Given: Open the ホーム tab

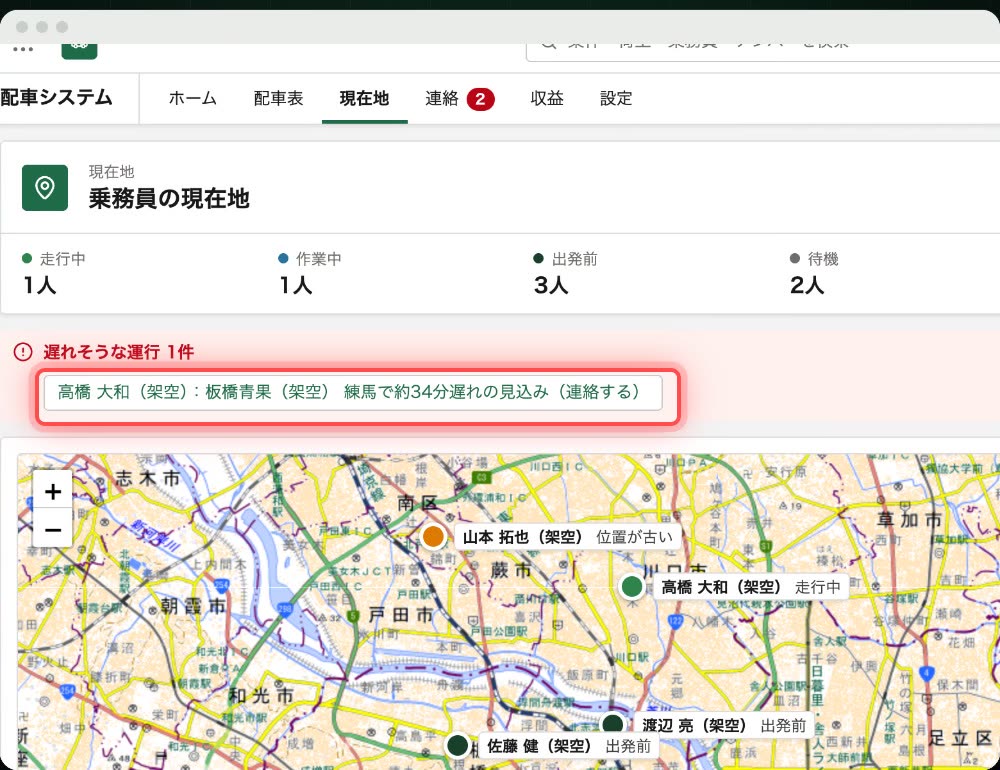Looking at the screenshot, I should tap(193, 98).
